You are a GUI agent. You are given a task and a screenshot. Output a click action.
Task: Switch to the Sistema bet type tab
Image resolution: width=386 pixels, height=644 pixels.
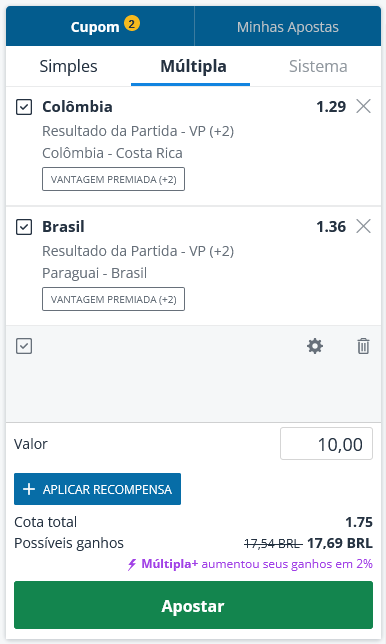pyautogui.click(x=318, y=66)
